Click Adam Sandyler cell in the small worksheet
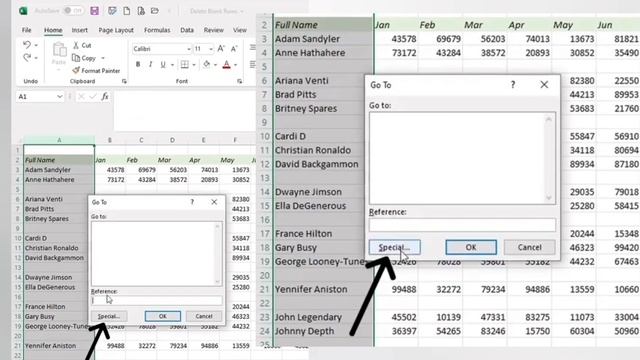Image resolution: width=640 pixels, height=360 pixels. tap(59, 170)
